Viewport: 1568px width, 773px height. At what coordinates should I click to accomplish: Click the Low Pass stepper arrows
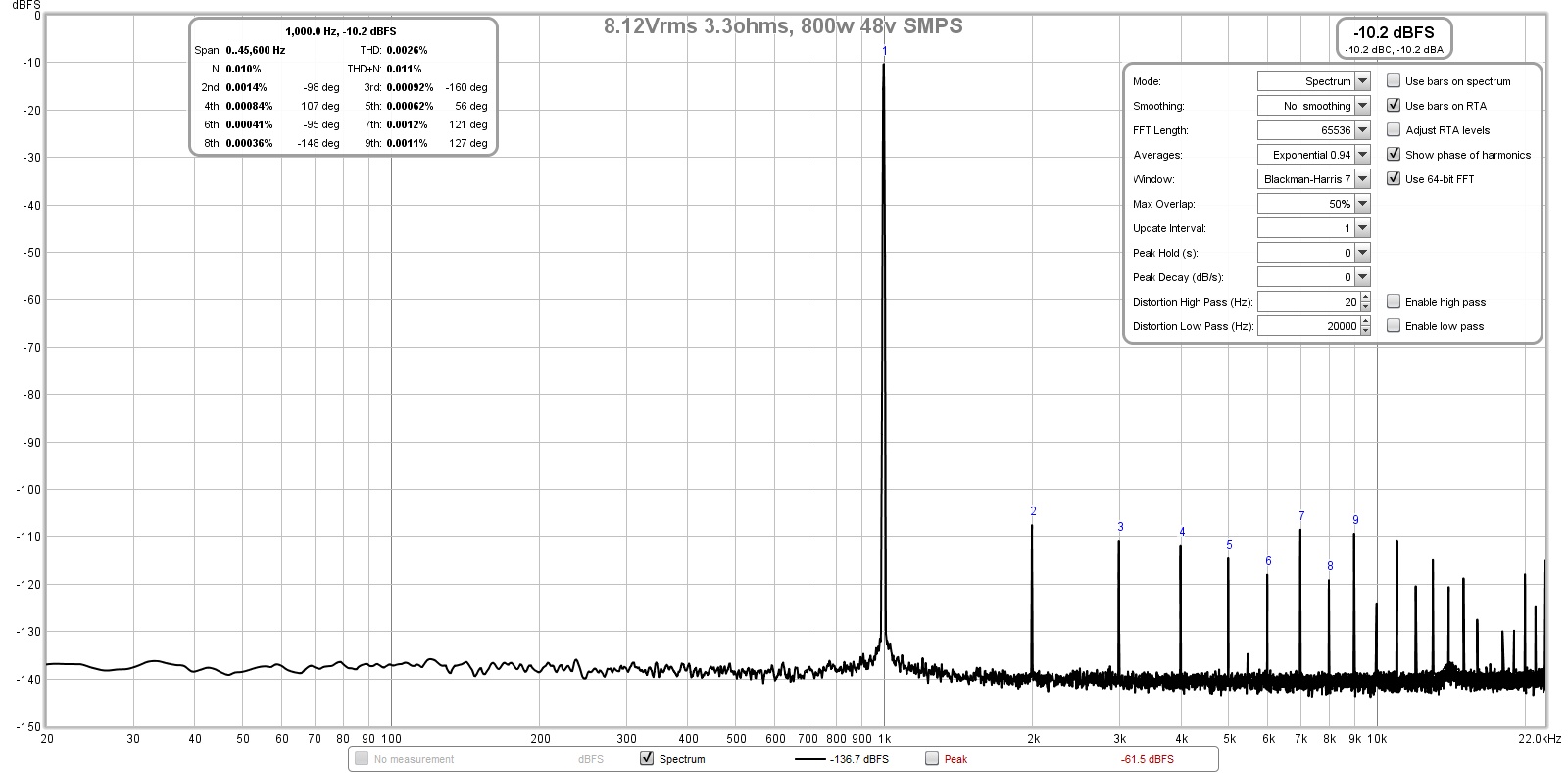click(x=1365, y=326)
